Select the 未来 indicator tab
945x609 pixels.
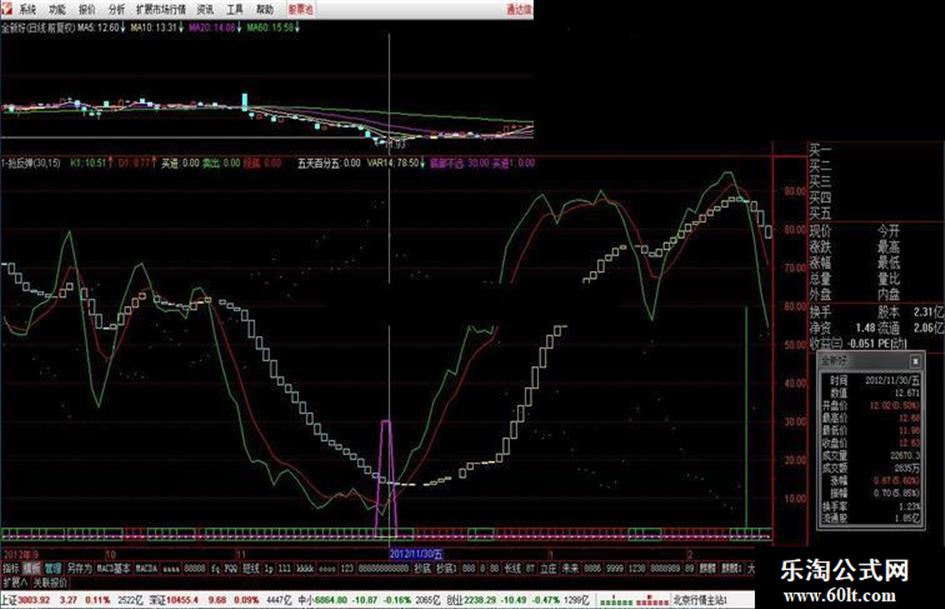[570, 568]
